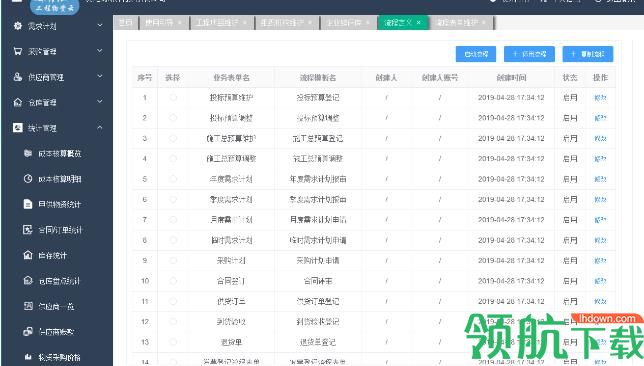Screen dimensions: 644x366
Task: Select the radio button in row 7
Action: coord(173,220)
